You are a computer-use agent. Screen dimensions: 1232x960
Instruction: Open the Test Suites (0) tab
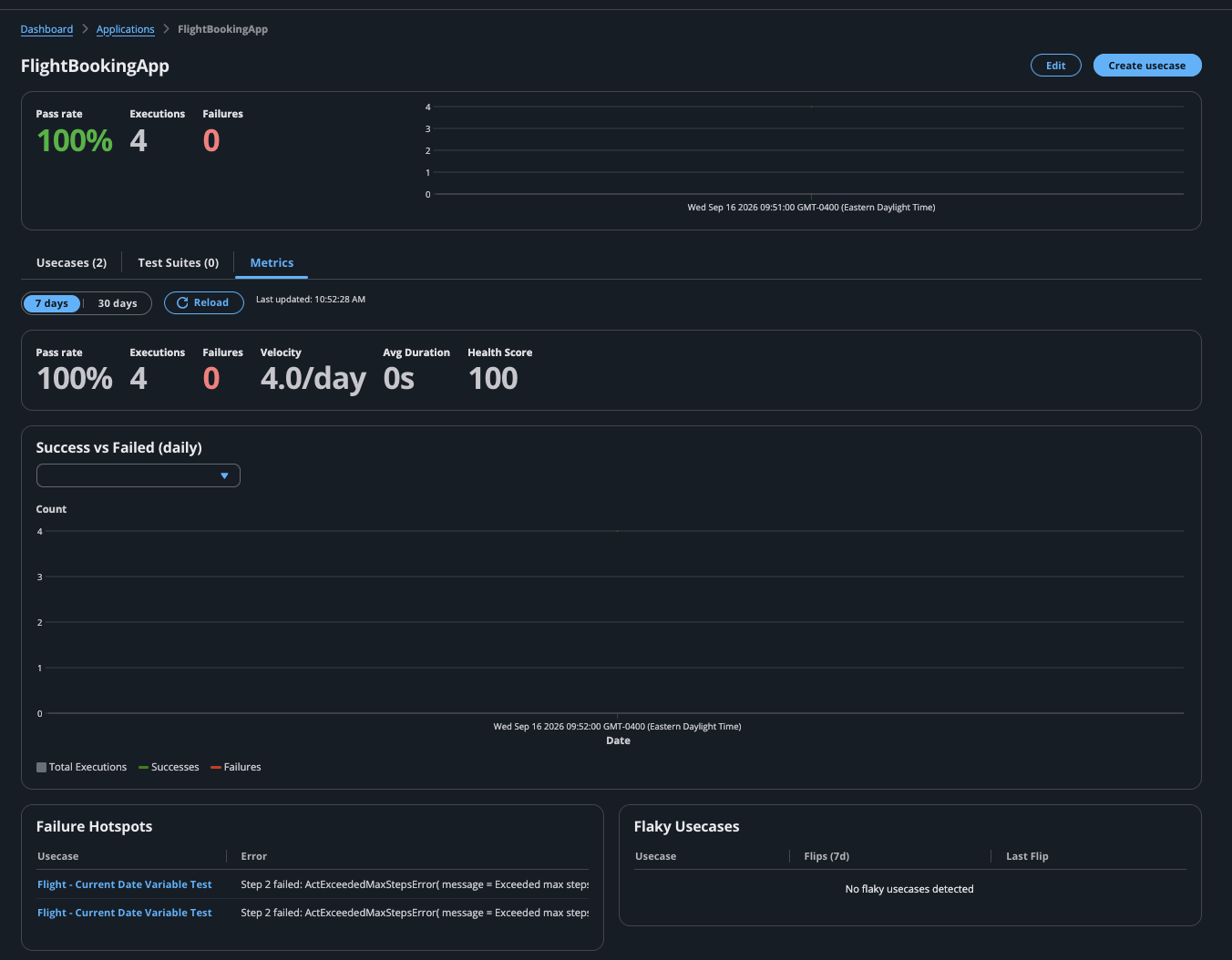click(179, 262)
